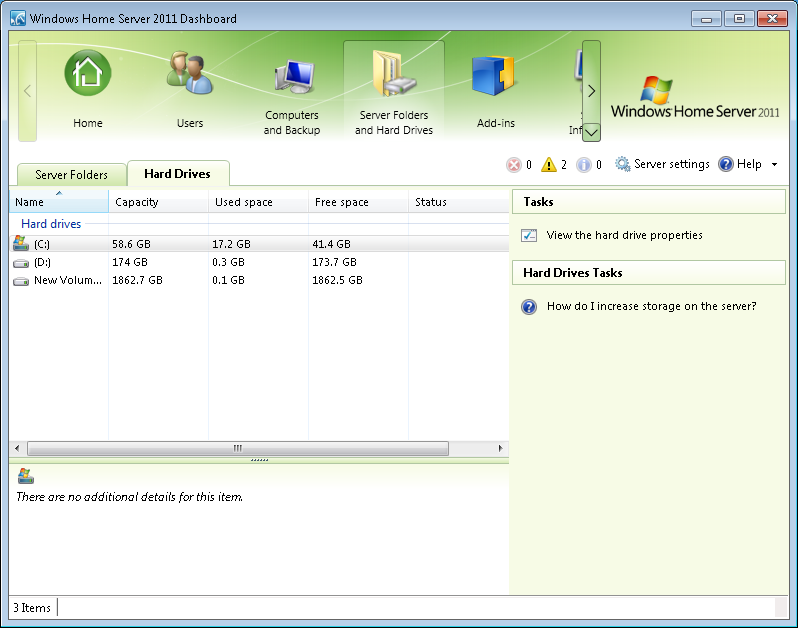This screenshot has height=628, width=798.
Task: Select the (D:) drive row
Action: pyautogui.click(x=259, y=262)
